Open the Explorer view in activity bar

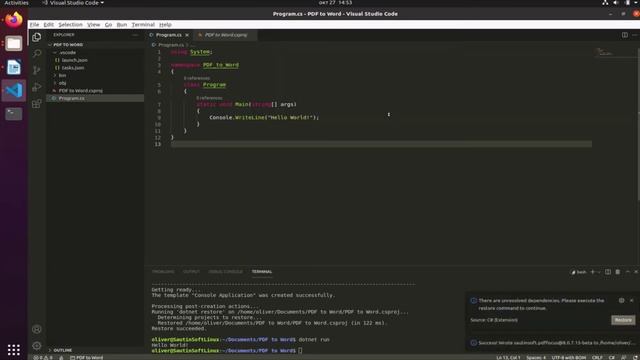pyautogui.click(x=37, y=37)
